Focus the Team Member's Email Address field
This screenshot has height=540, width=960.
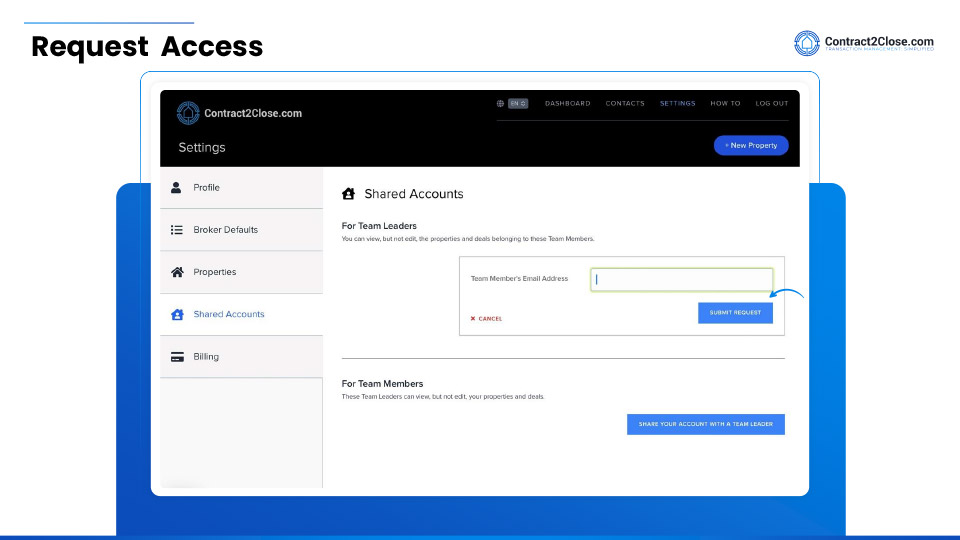point(681,280)
